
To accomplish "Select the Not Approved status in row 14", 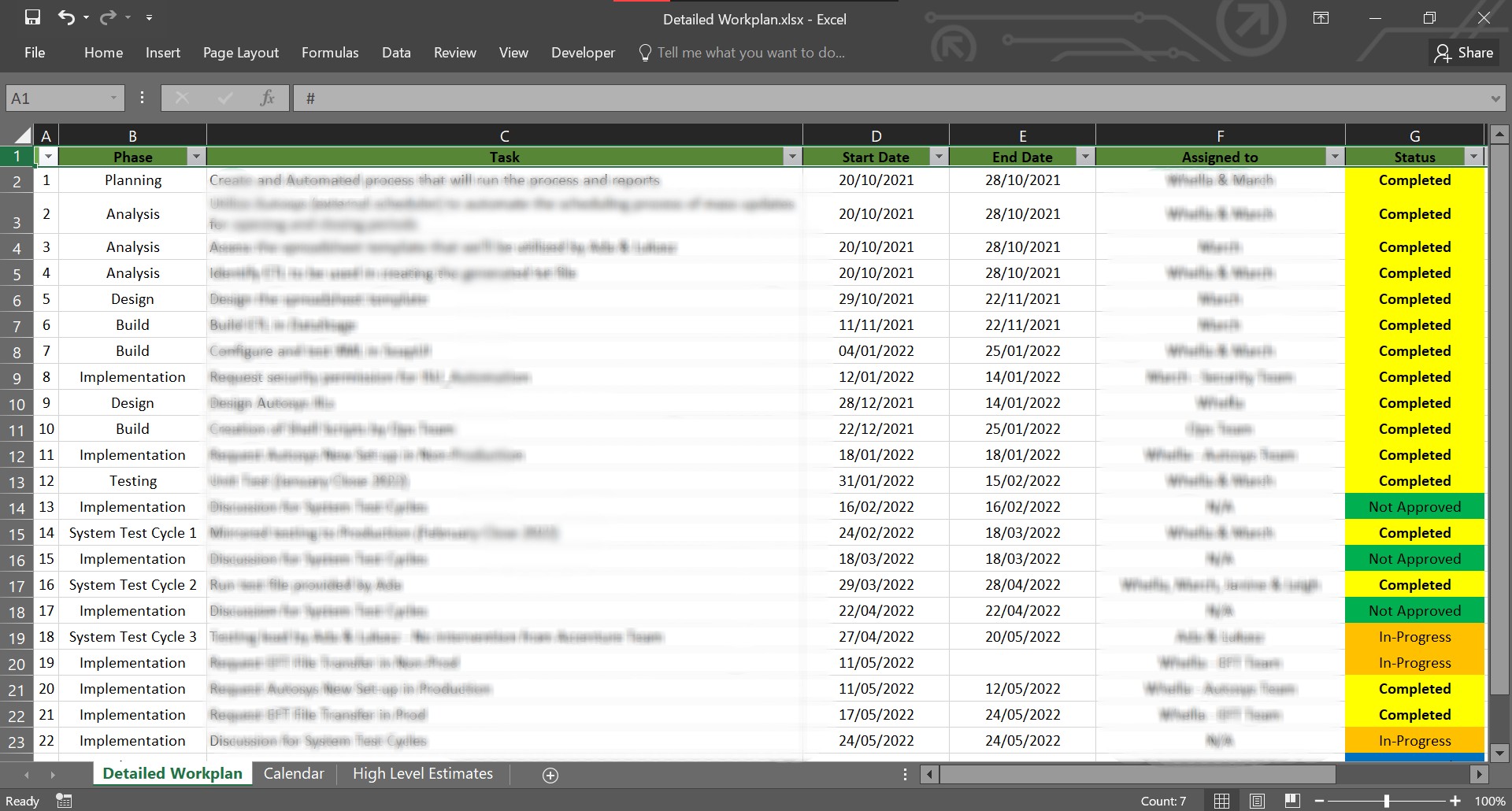I will click(x=1414, y=507).
